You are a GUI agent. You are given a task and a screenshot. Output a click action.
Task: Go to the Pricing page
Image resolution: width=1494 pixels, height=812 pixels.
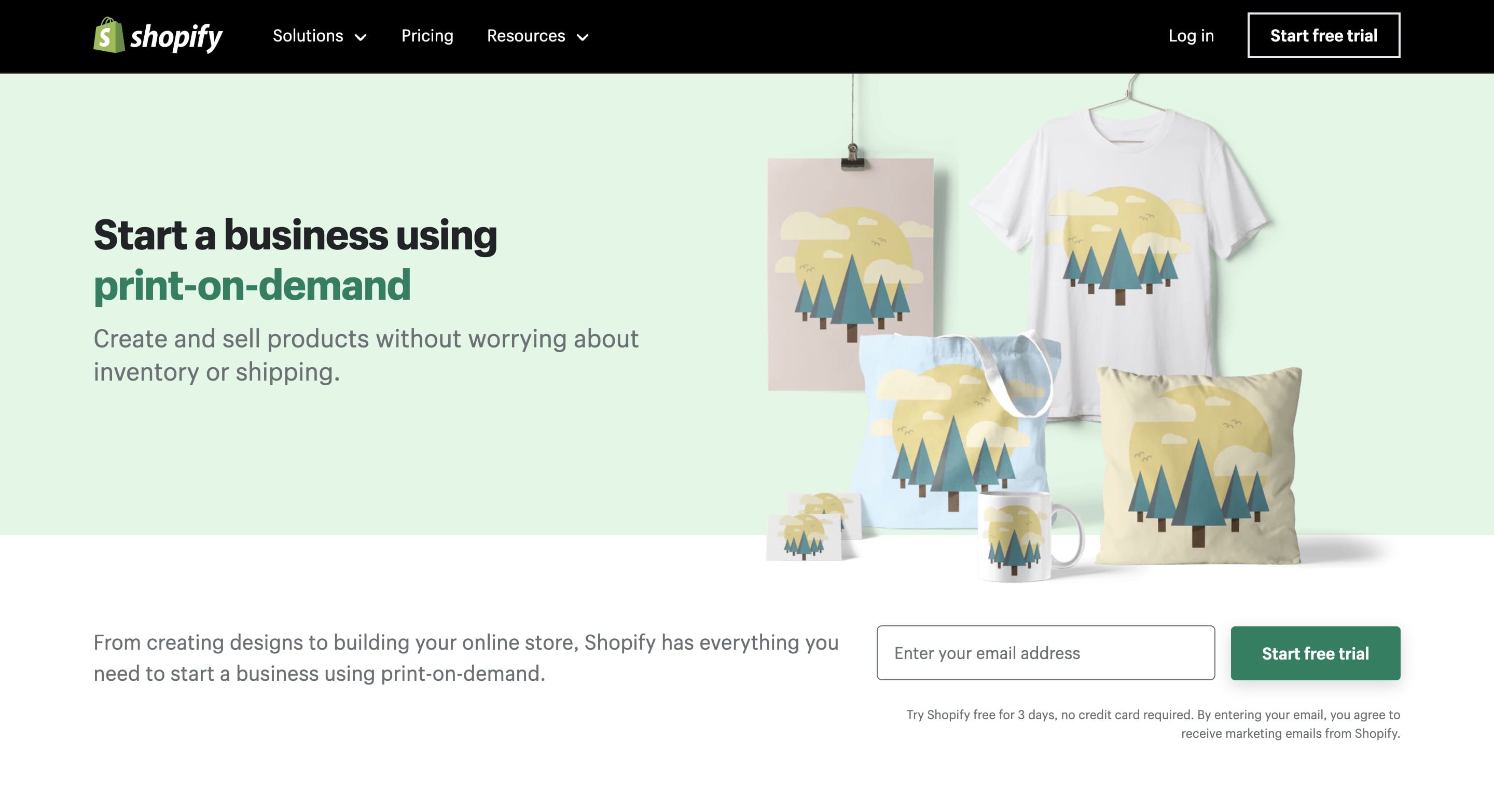pyautogui.click(x=427, y=36)
